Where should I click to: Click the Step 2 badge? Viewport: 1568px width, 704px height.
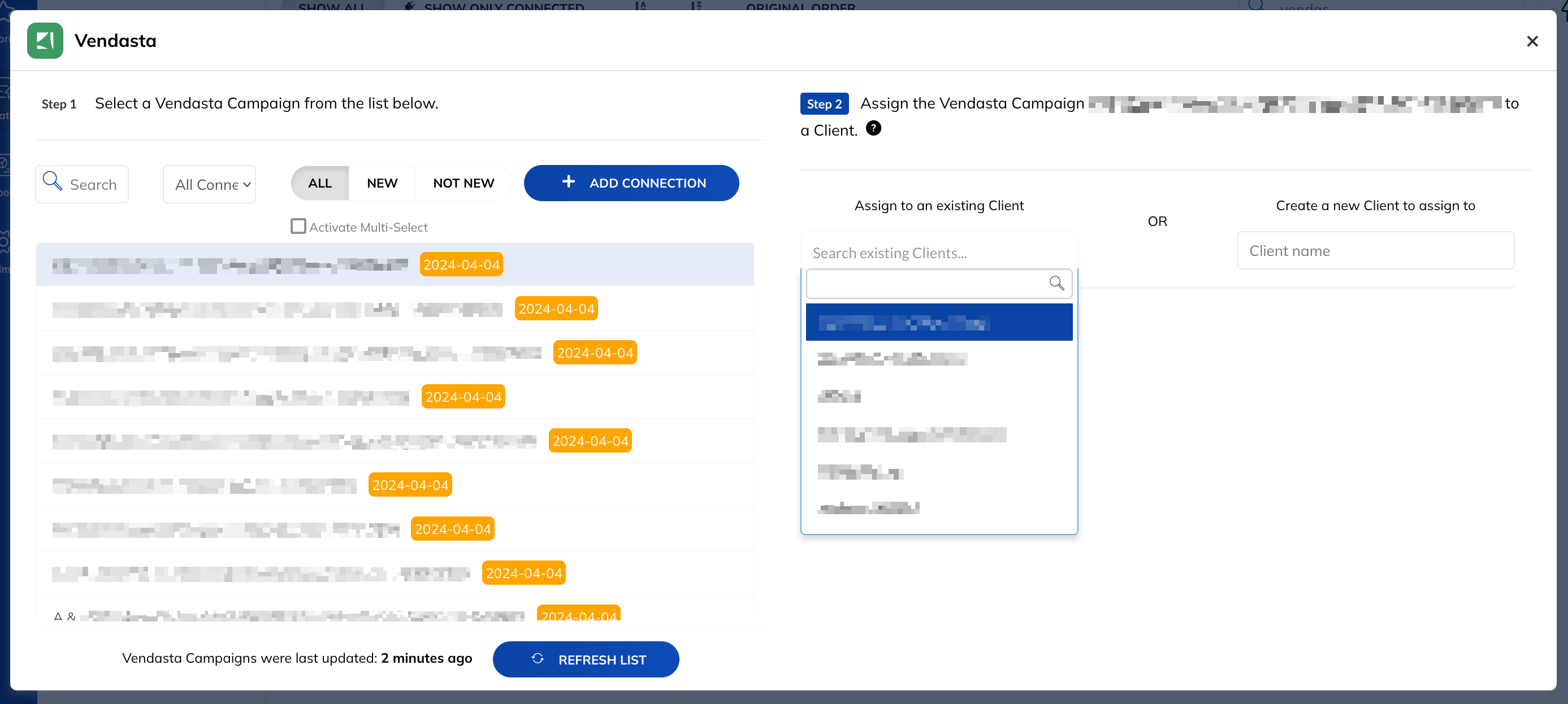coord(824,104)
